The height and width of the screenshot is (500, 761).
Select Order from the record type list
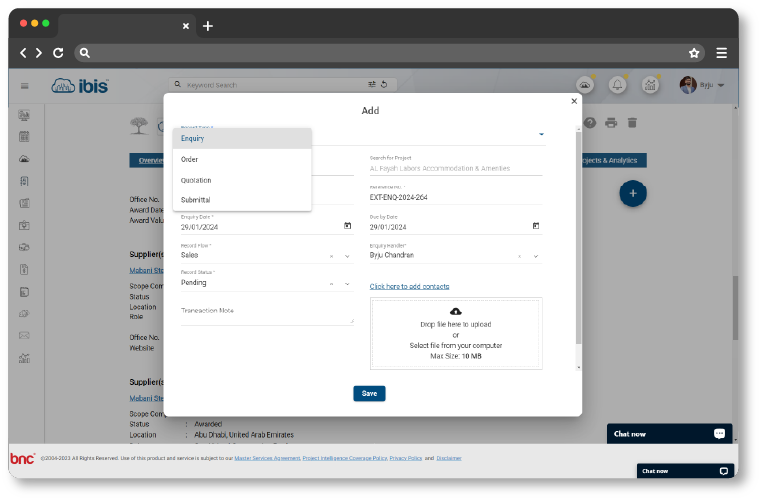190,159
